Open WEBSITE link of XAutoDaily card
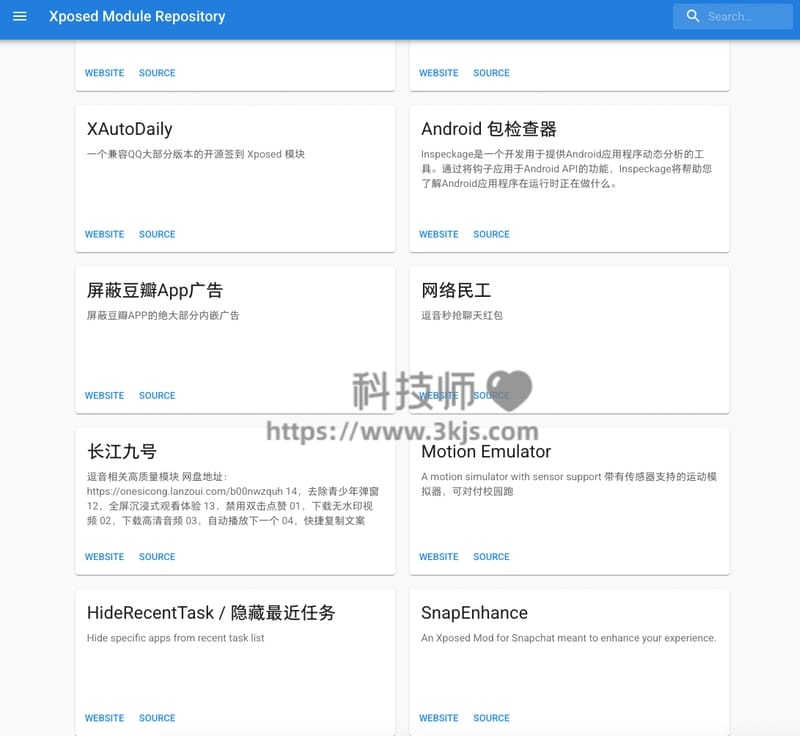The height and width of the screenshot is (736, 800). [105, 234]
